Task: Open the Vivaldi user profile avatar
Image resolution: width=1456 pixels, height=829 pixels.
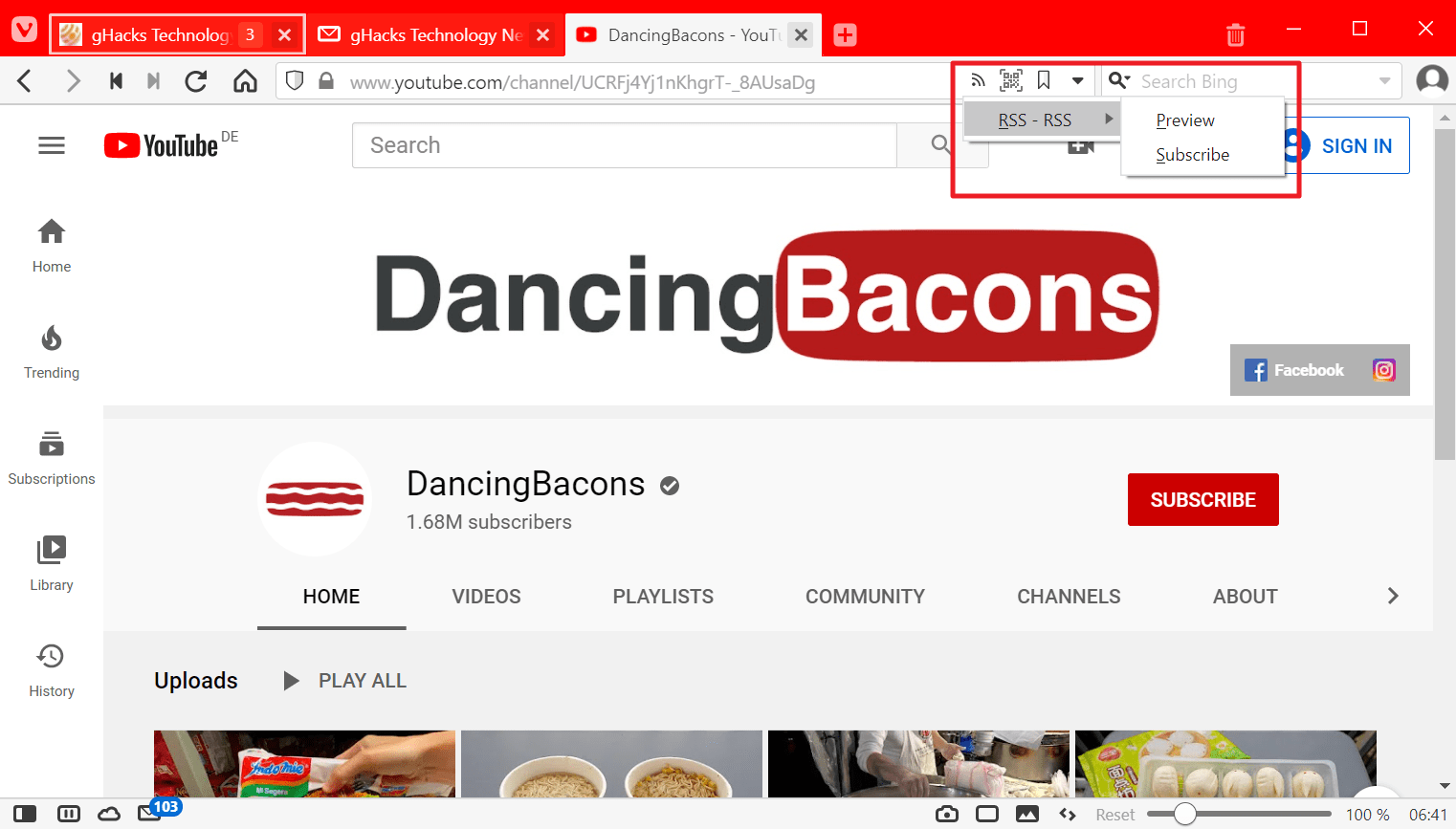Action: tap(1432, 80)
